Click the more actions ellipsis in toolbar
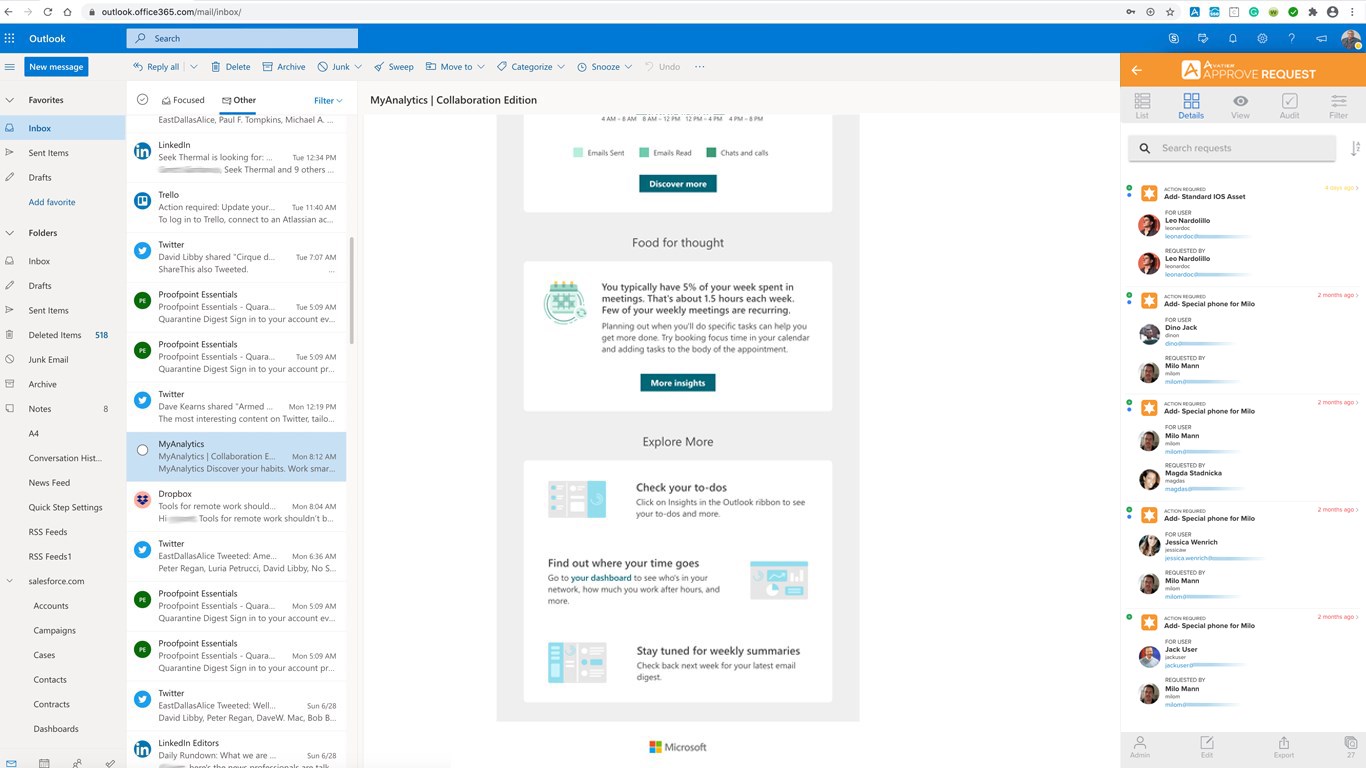Viewport: 1366px width, 768px height. (699, 67)
